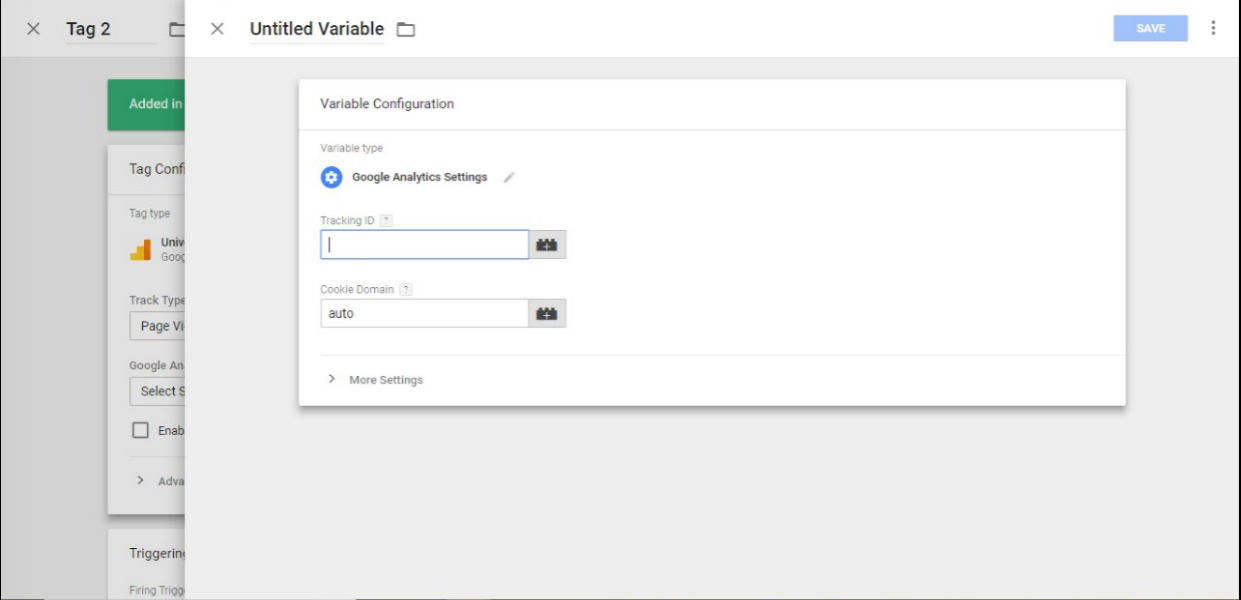This screenshot has height=600, width=1241.
Task: Open the three-dot more actions menu
Action: point(1213,28)
